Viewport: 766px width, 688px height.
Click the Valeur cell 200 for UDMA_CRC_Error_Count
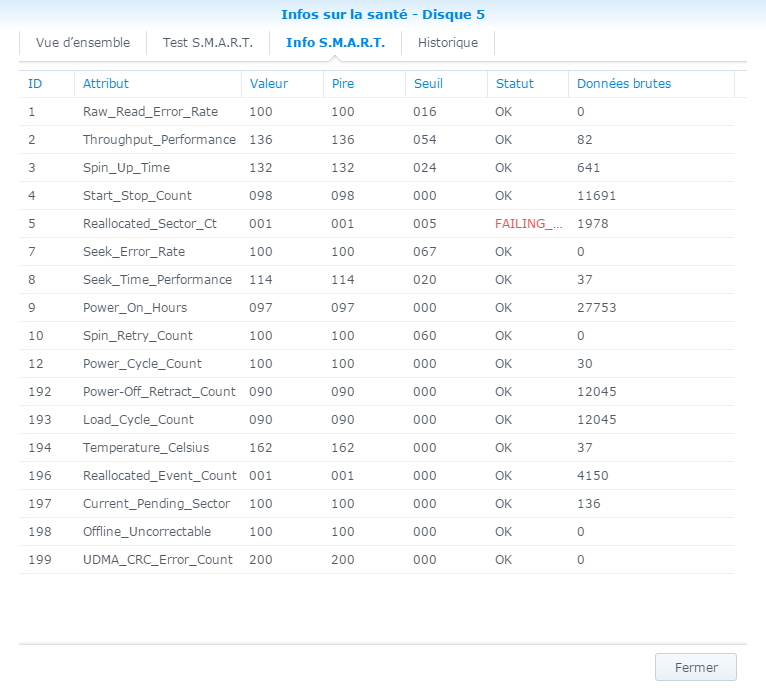click(x=261, y=560)
